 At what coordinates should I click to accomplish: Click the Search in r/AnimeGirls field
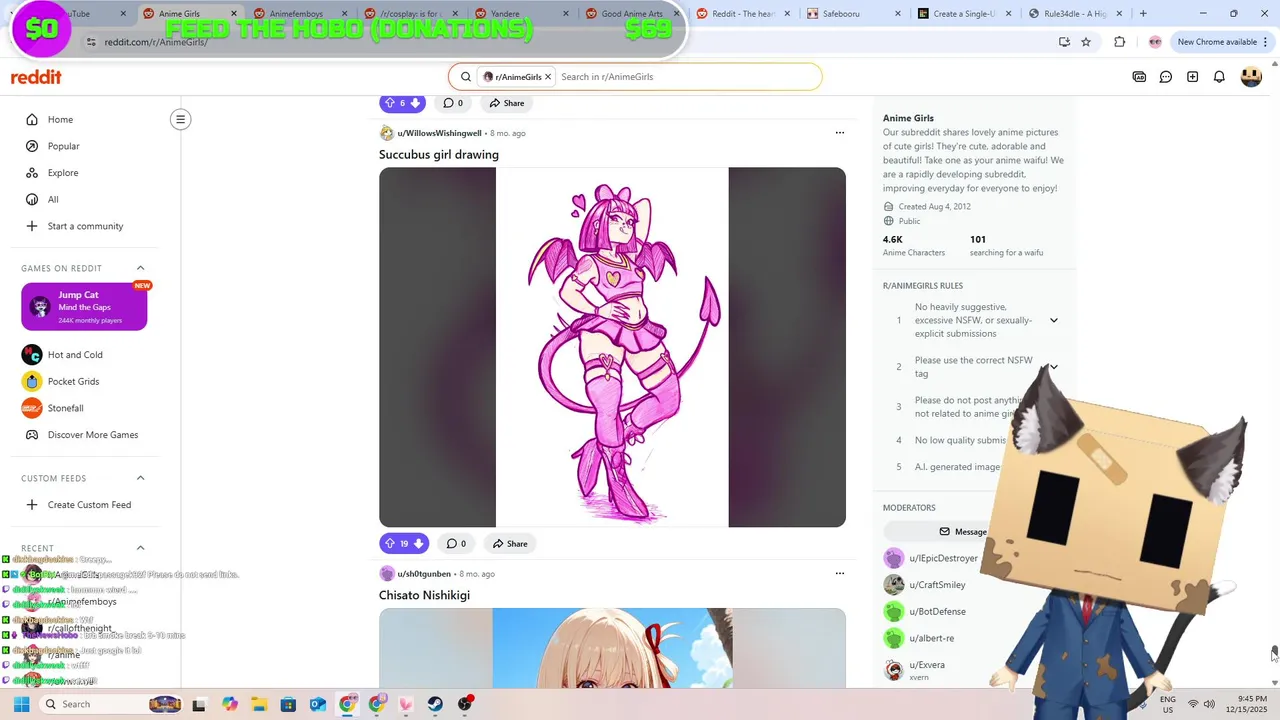click(x=687, y=77)
